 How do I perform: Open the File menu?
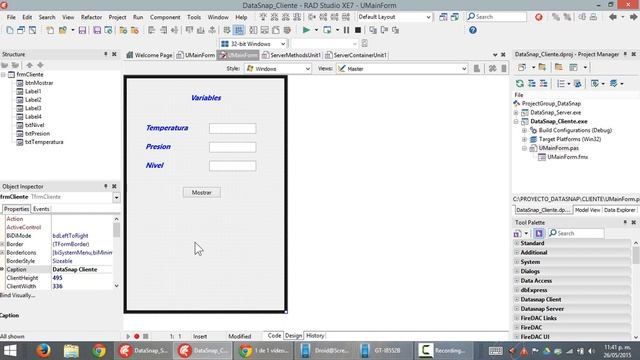pyautogui.click(x=11, y=17)
